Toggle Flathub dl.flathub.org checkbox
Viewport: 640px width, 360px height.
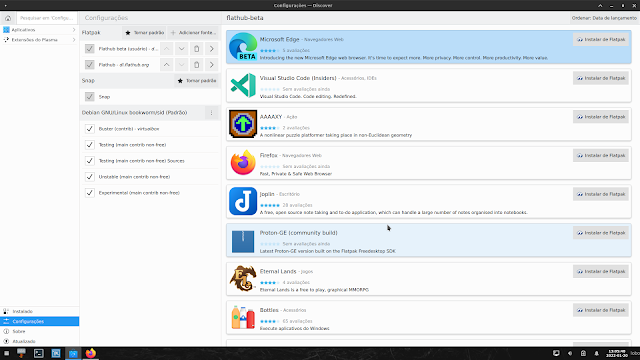point(90,65)
